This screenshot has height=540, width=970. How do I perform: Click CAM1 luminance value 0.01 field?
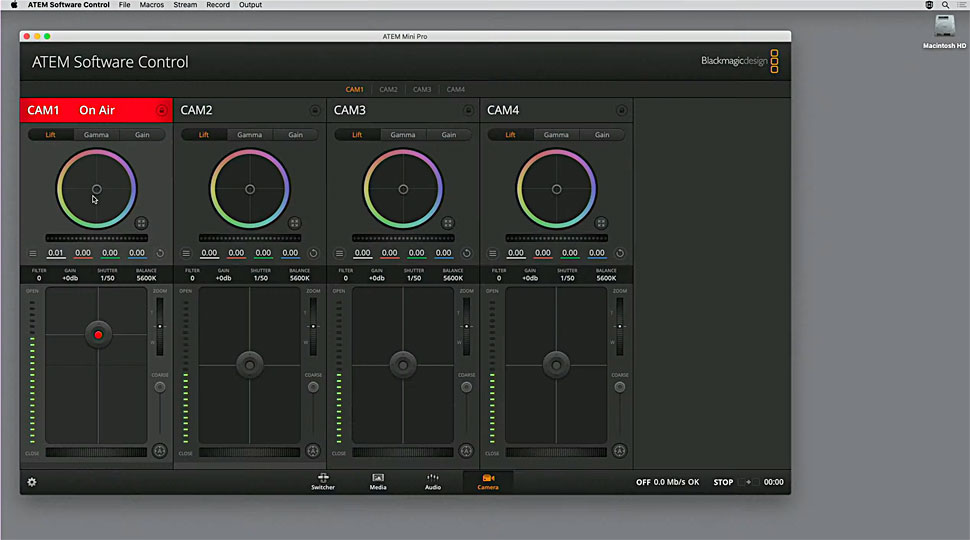pos(56,253)
